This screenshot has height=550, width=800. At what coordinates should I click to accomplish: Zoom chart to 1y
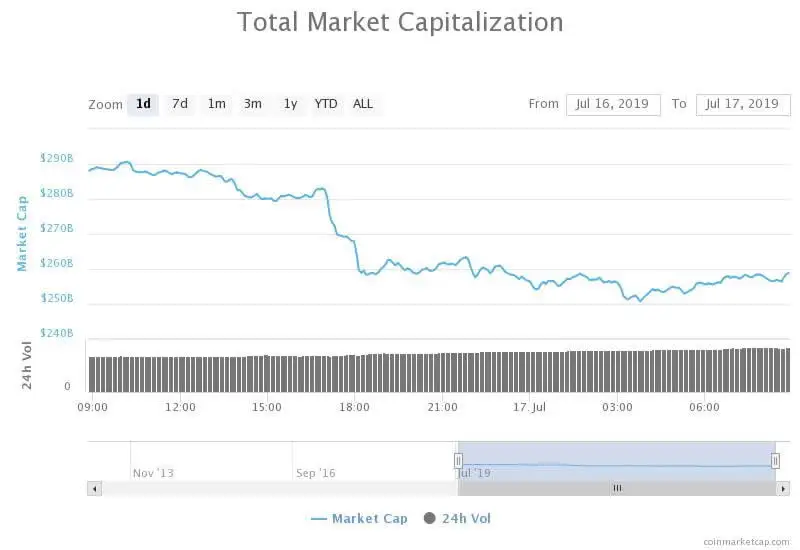pos(290,104)
